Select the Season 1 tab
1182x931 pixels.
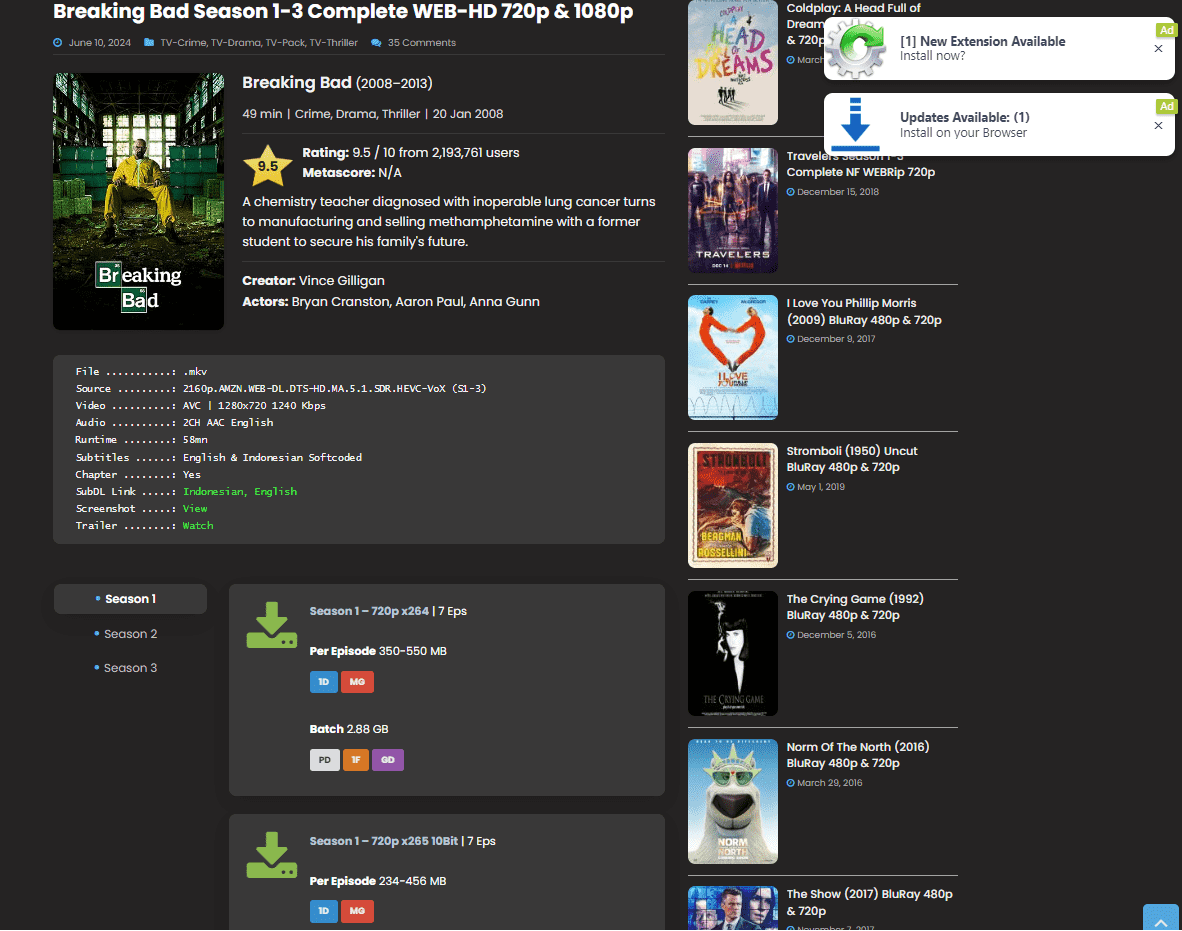(130, 599)
